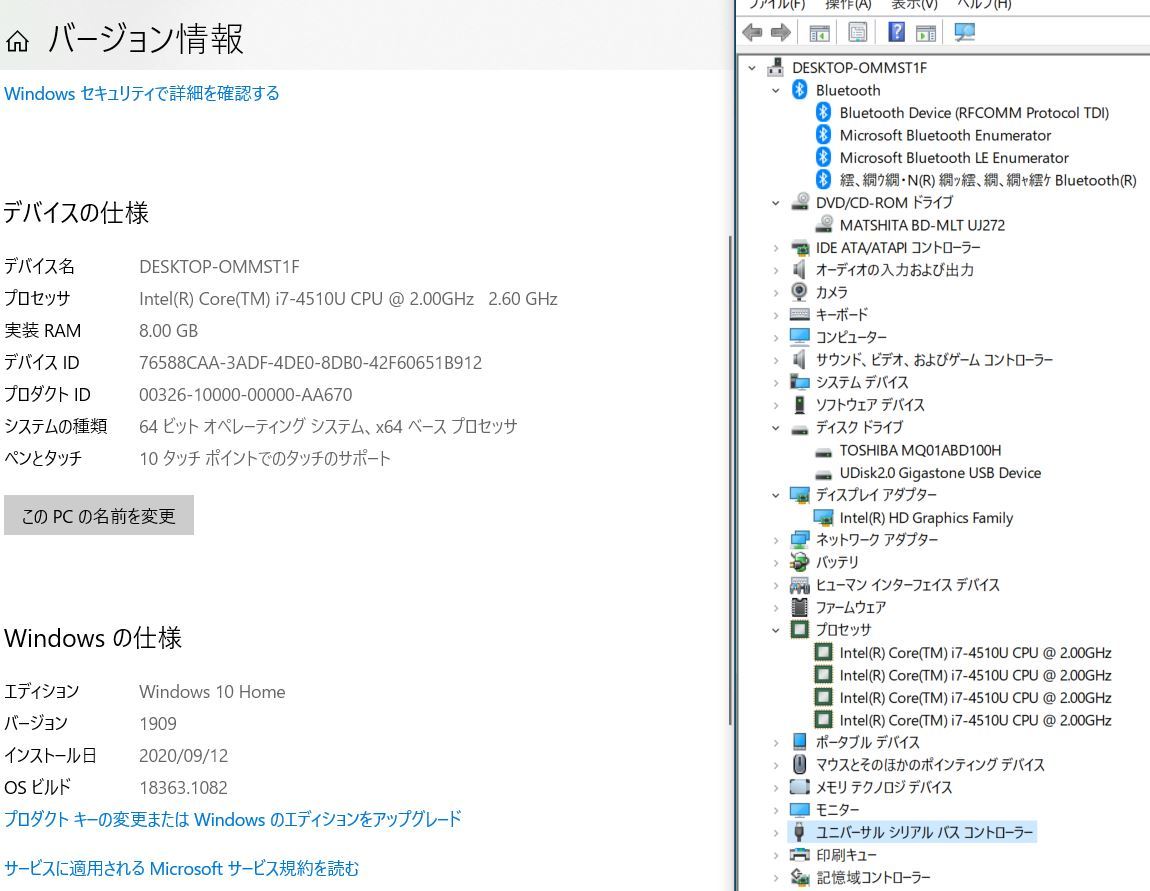Select Intel(R) HD Graphics Family adapter
This screenshot has width=1150, height=891.
click(x=926, y=518)
